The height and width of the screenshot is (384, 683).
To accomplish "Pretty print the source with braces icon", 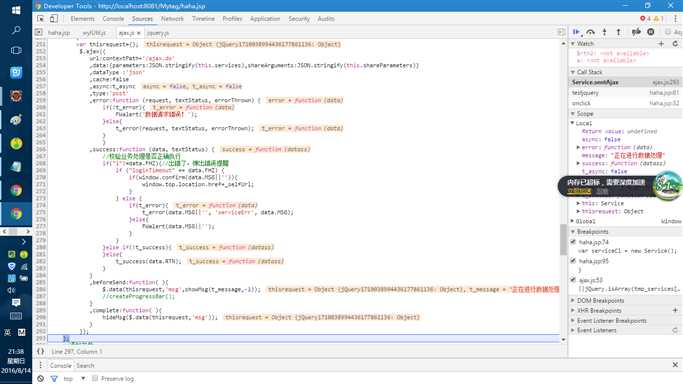I will coord(41,351).
